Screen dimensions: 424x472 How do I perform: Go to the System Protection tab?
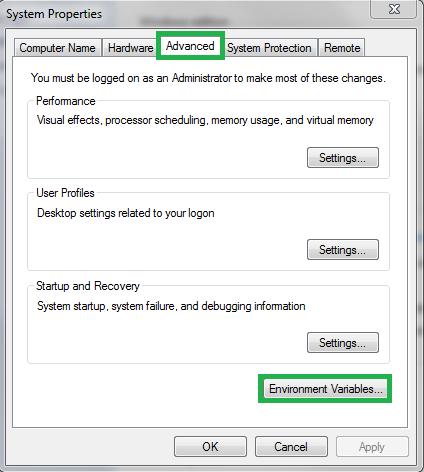pos(269,48)
